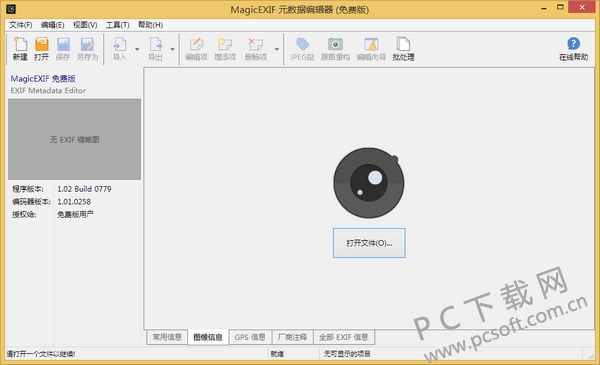Maximize the MagicEXIF window
This screenshot has height=365, width=600.
pyautogui.click(x=560, y=8)
